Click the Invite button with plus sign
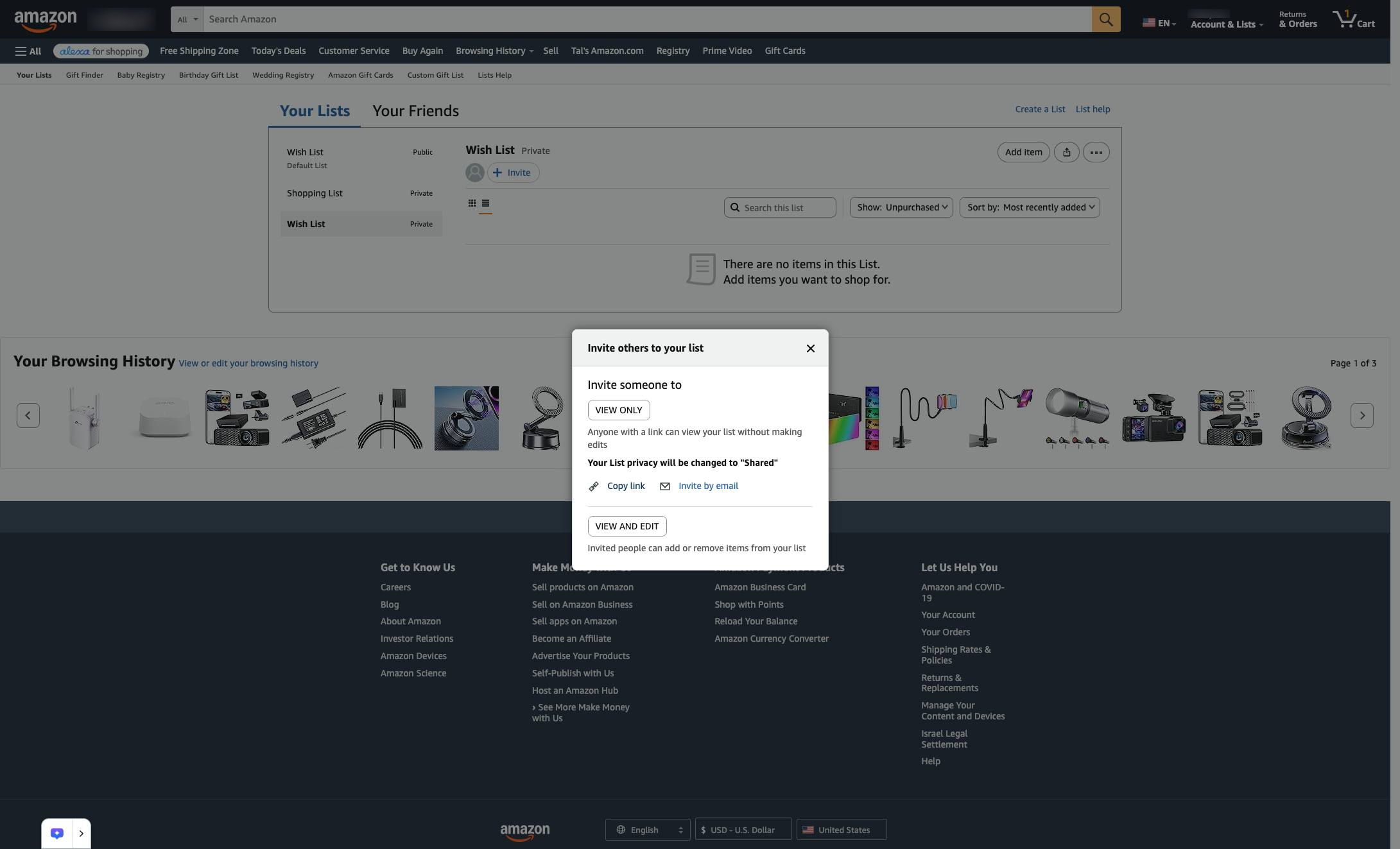1400x849 pixels. [514, 173]
